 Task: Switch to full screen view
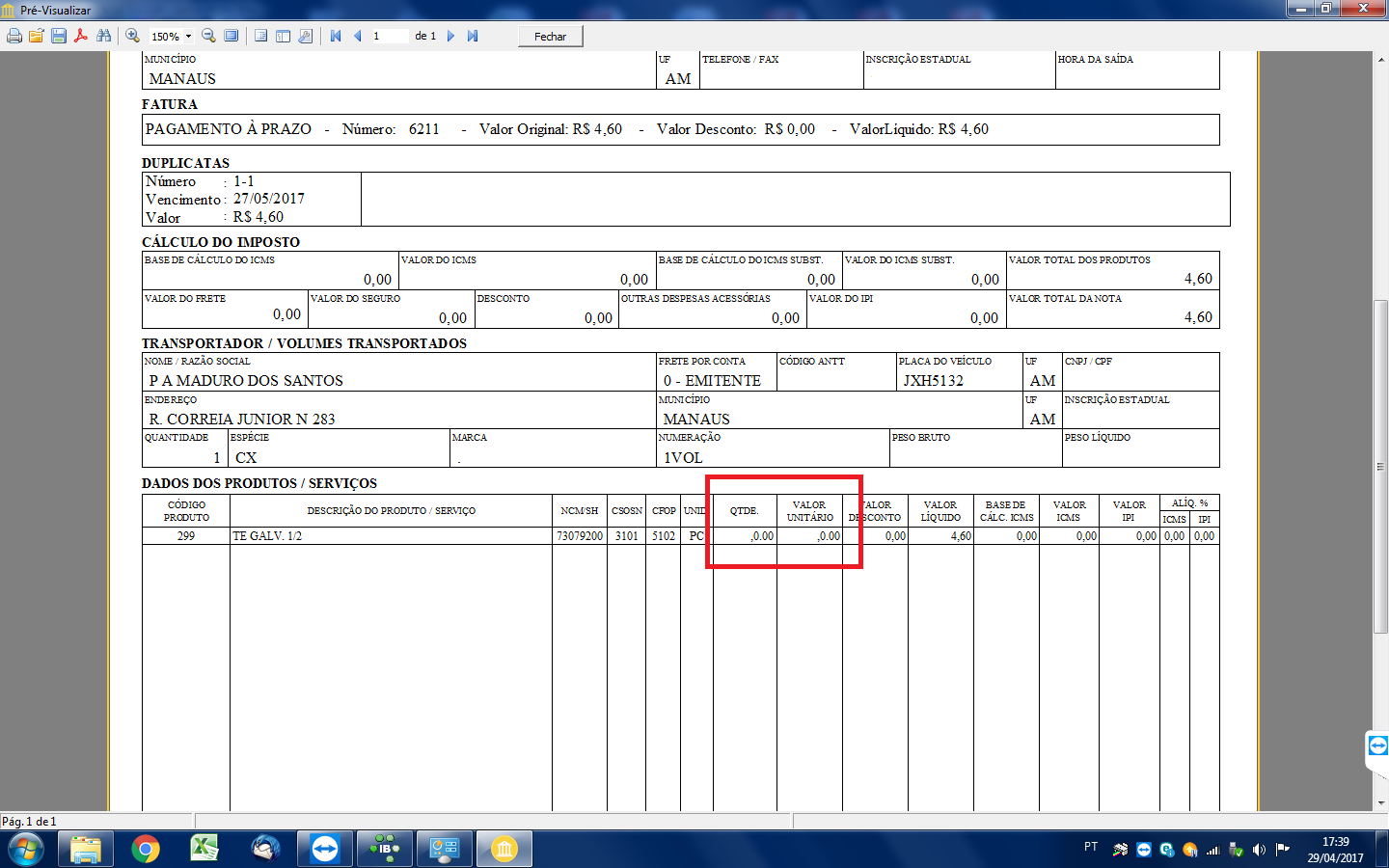pyautogui.click(x=231, y=36)
